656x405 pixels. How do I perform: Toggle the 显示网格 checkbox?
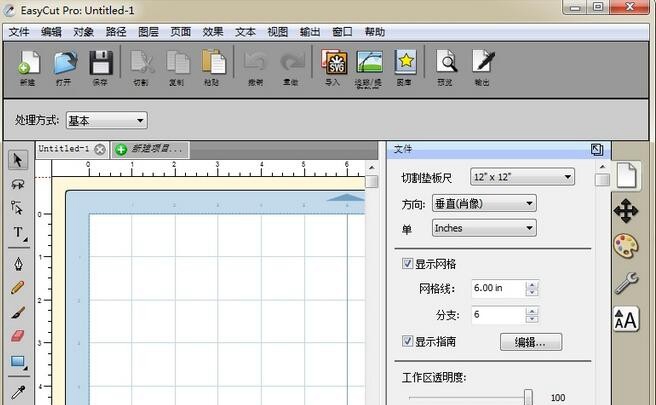pyautogui.click(x=407, y=263)
